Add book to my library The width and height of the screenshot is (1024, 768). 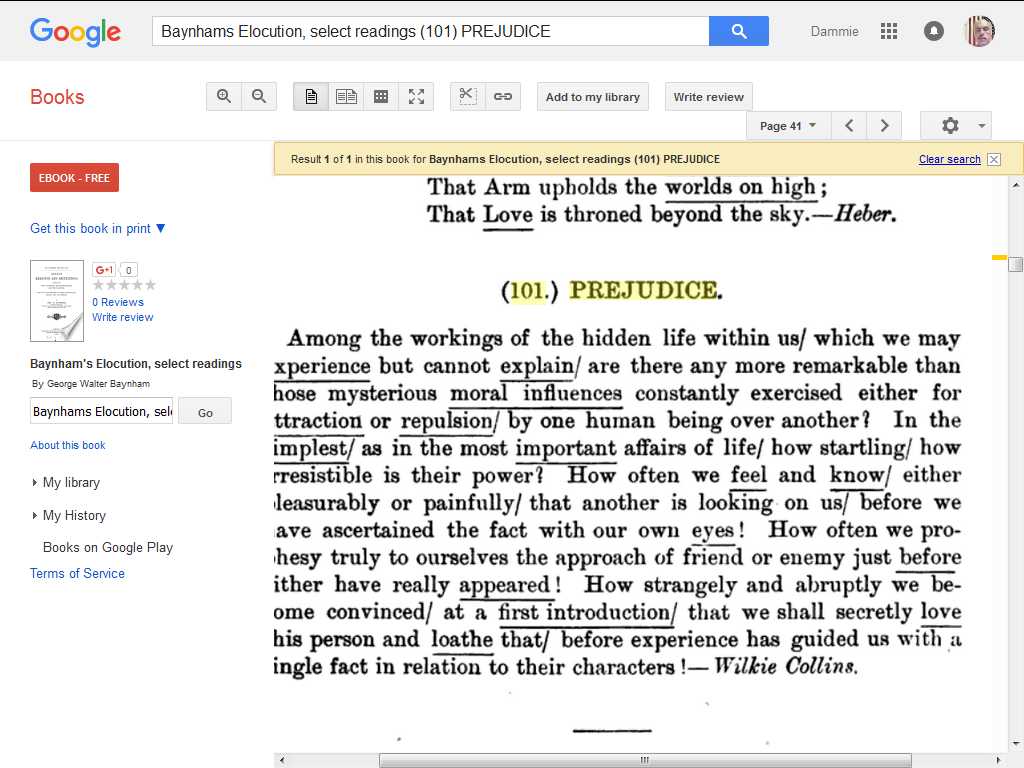pos(593,97)
